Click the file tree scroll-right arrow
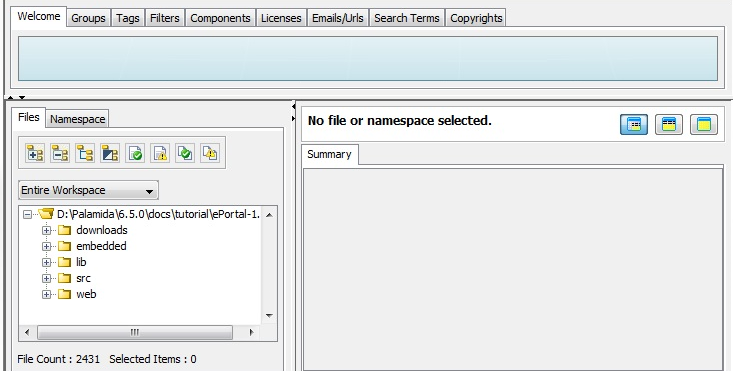This screenshot has width=733, height=371. 252,332
